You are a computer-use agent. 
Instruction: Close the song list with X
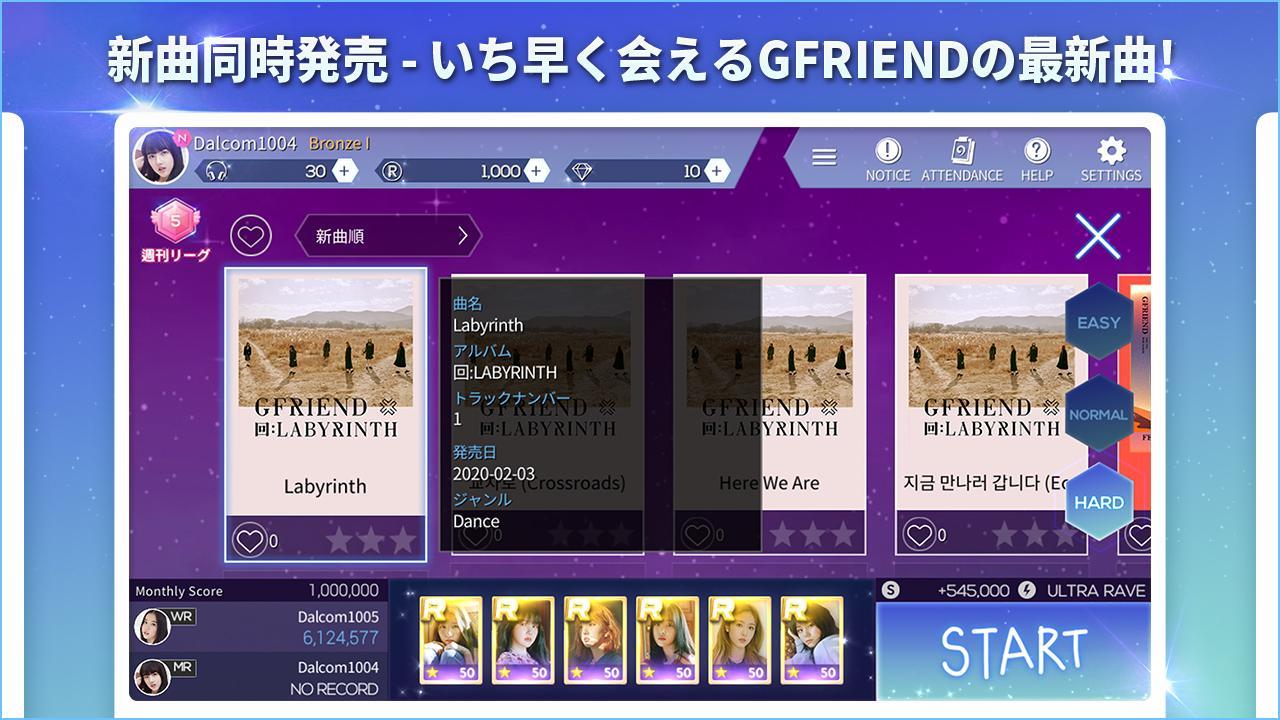[1097, 237]
